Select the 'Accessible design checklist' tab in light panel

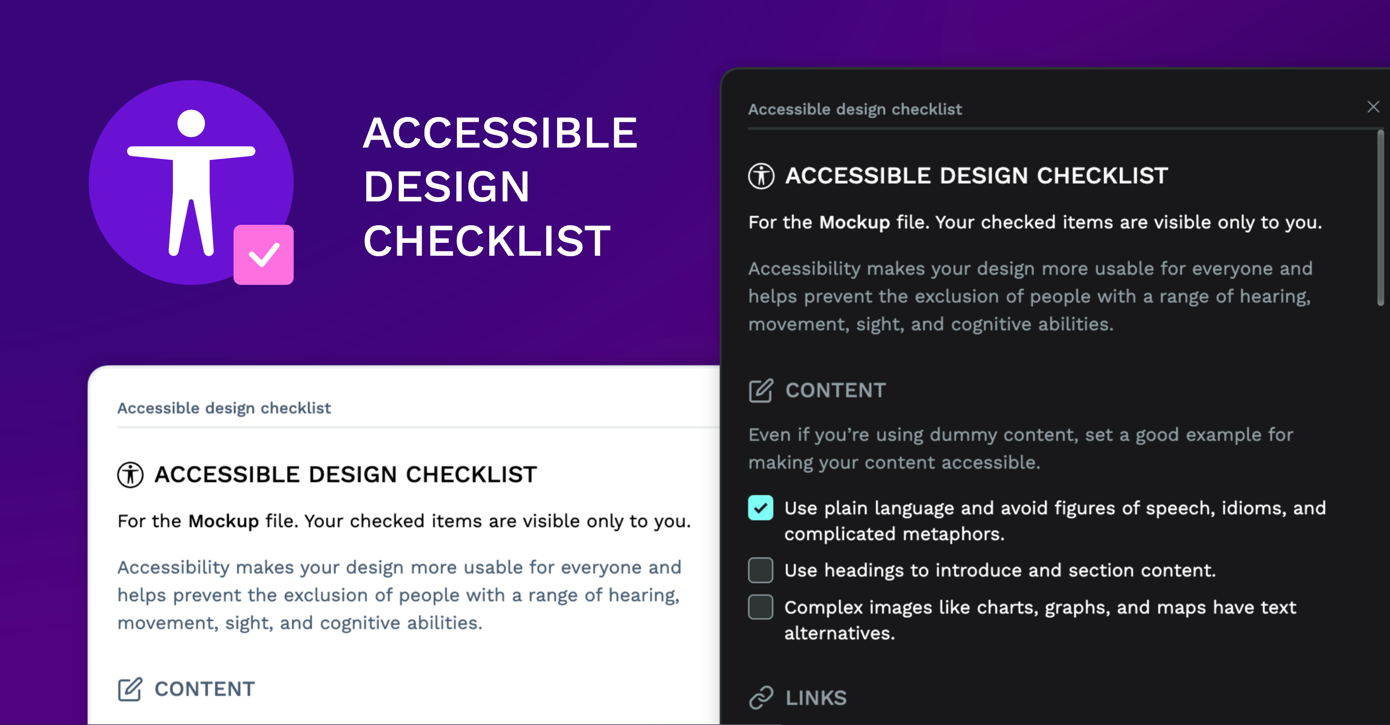click(x=224, y=408)
